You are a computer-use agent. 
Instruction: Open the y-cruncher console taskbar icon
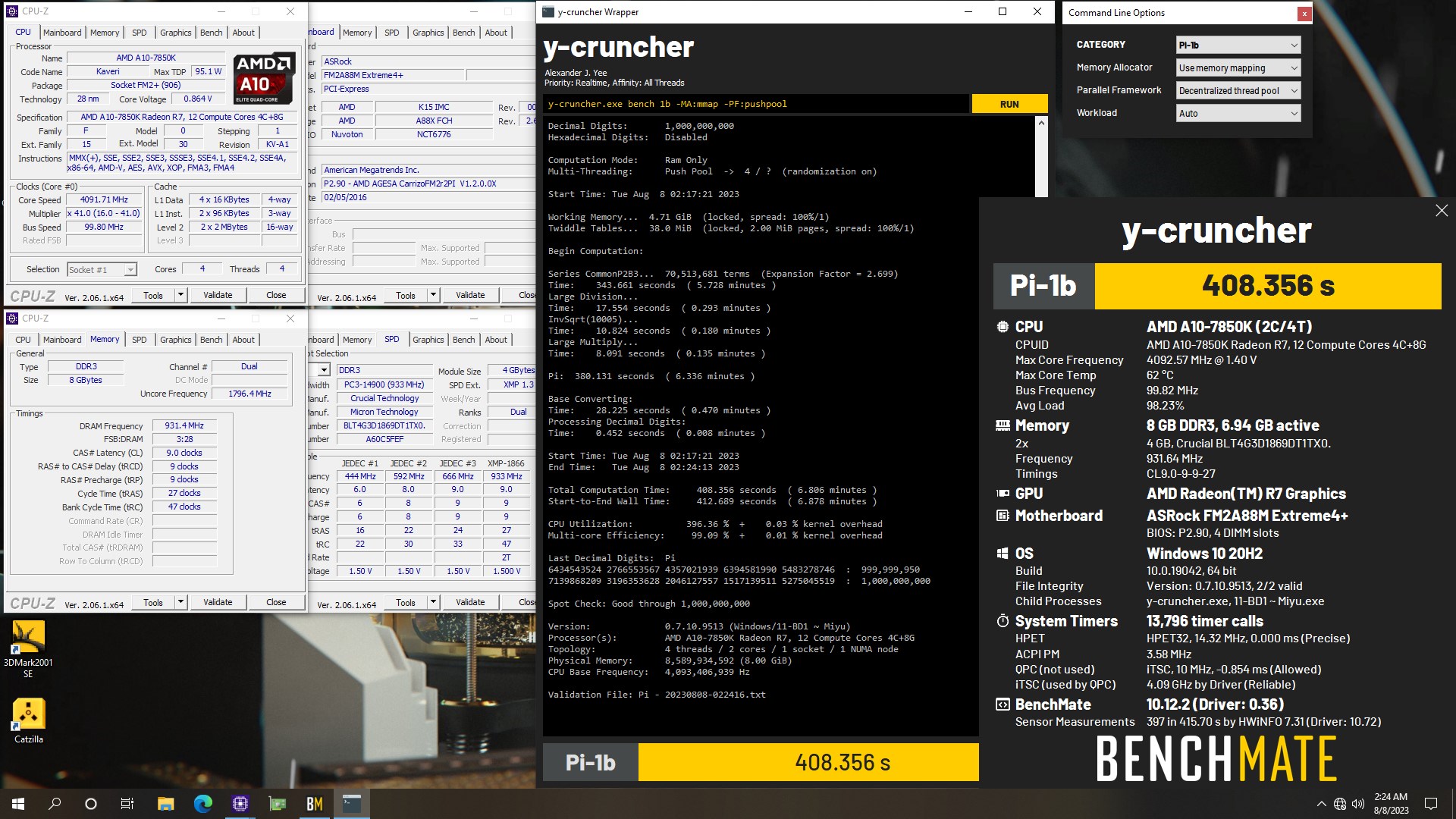tap(351, 804)
